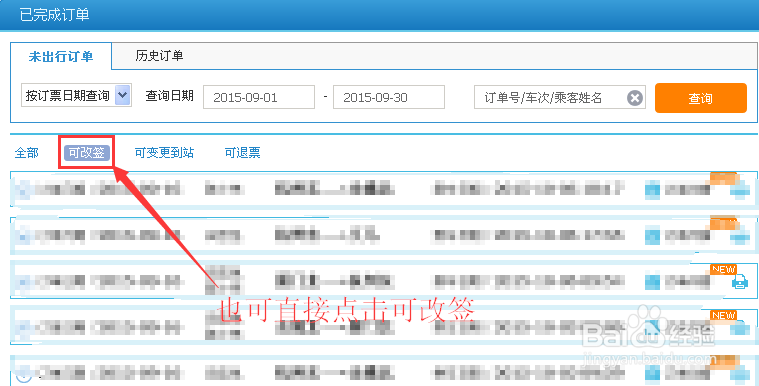Open the 历史订单 tab
This screenshot has width=759, height=386.
(x=159, y=56)
